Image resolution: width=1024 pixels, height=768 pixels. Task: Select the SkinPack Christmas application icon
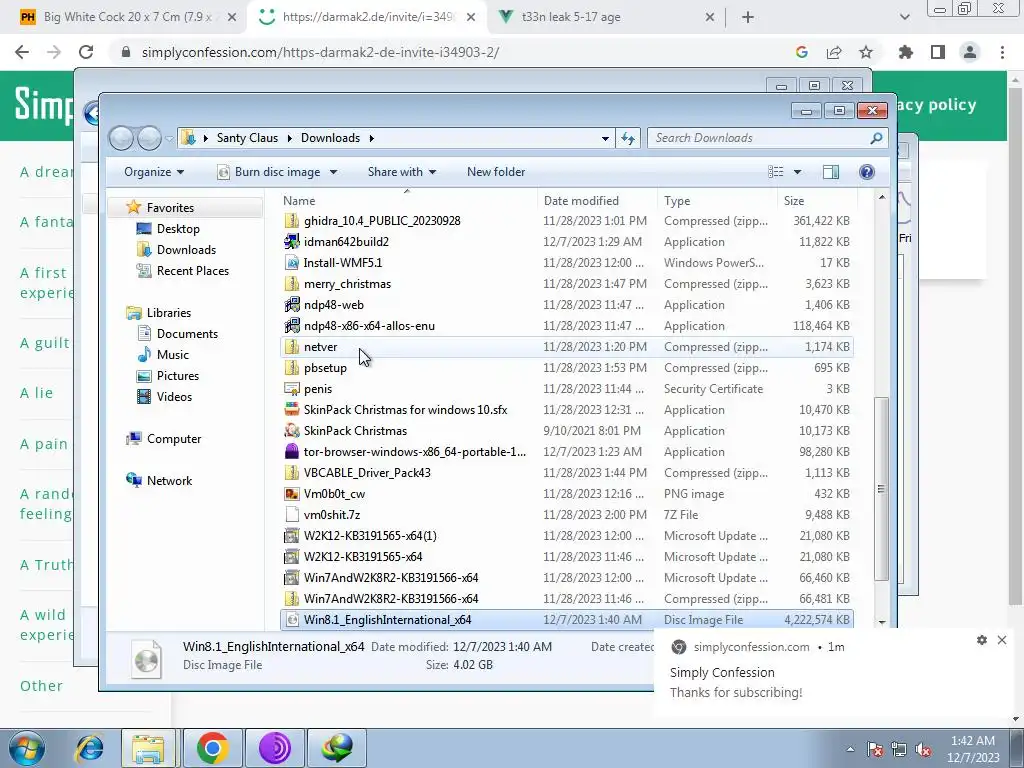click(x=292, y=431)
